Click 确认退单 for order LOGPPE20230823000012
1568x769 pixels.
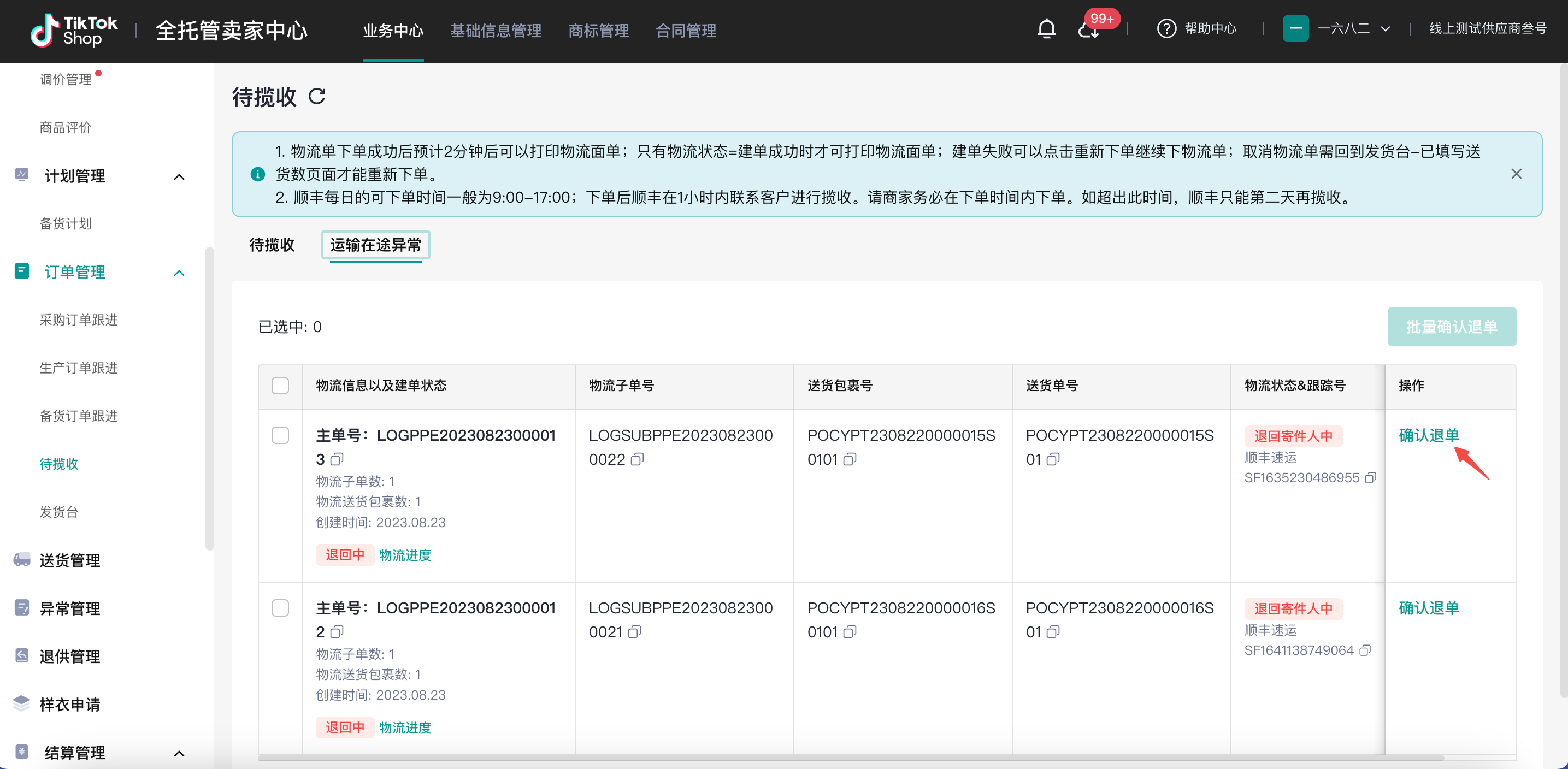click(x=1429, y=608)
